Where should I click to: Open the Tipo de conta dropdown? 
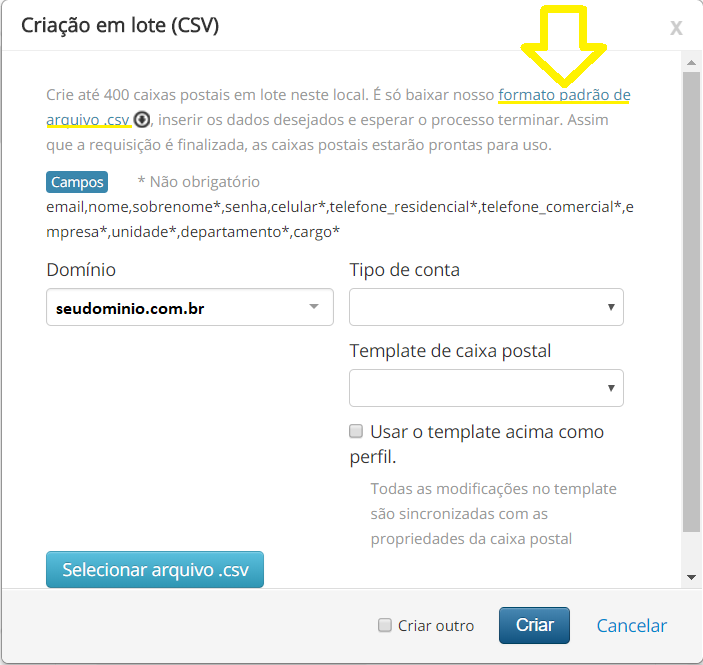[x=486, y=307]
